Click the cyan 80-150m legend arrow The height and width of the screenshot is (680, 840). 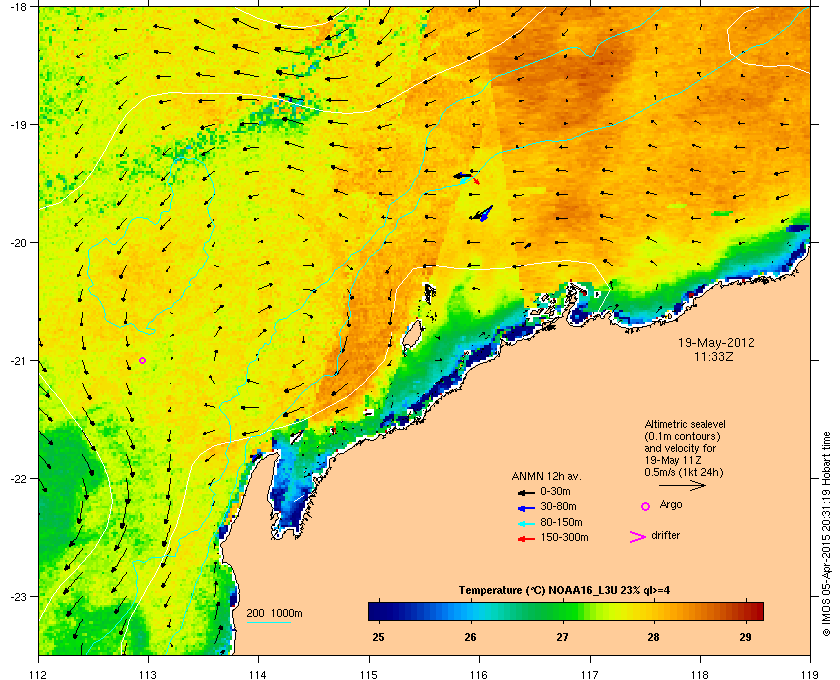526,524
